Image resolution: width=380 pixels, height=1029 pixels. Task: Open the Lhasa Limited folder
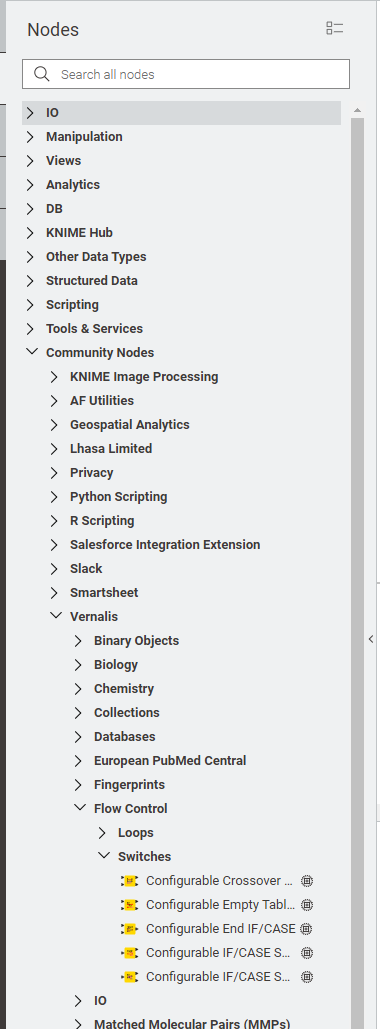111,449
